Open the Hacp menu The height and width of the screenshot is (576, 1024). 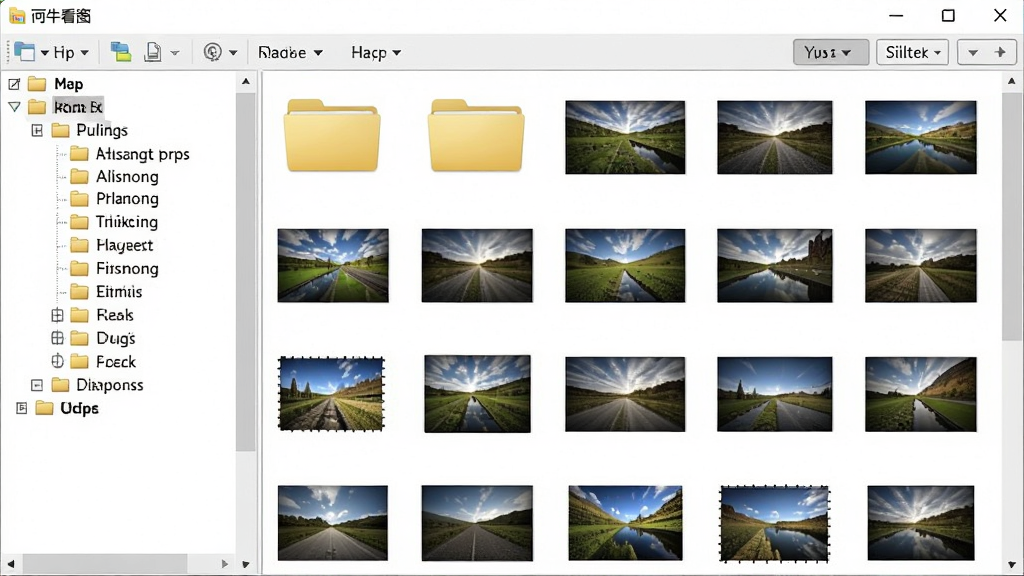point(376,52)
